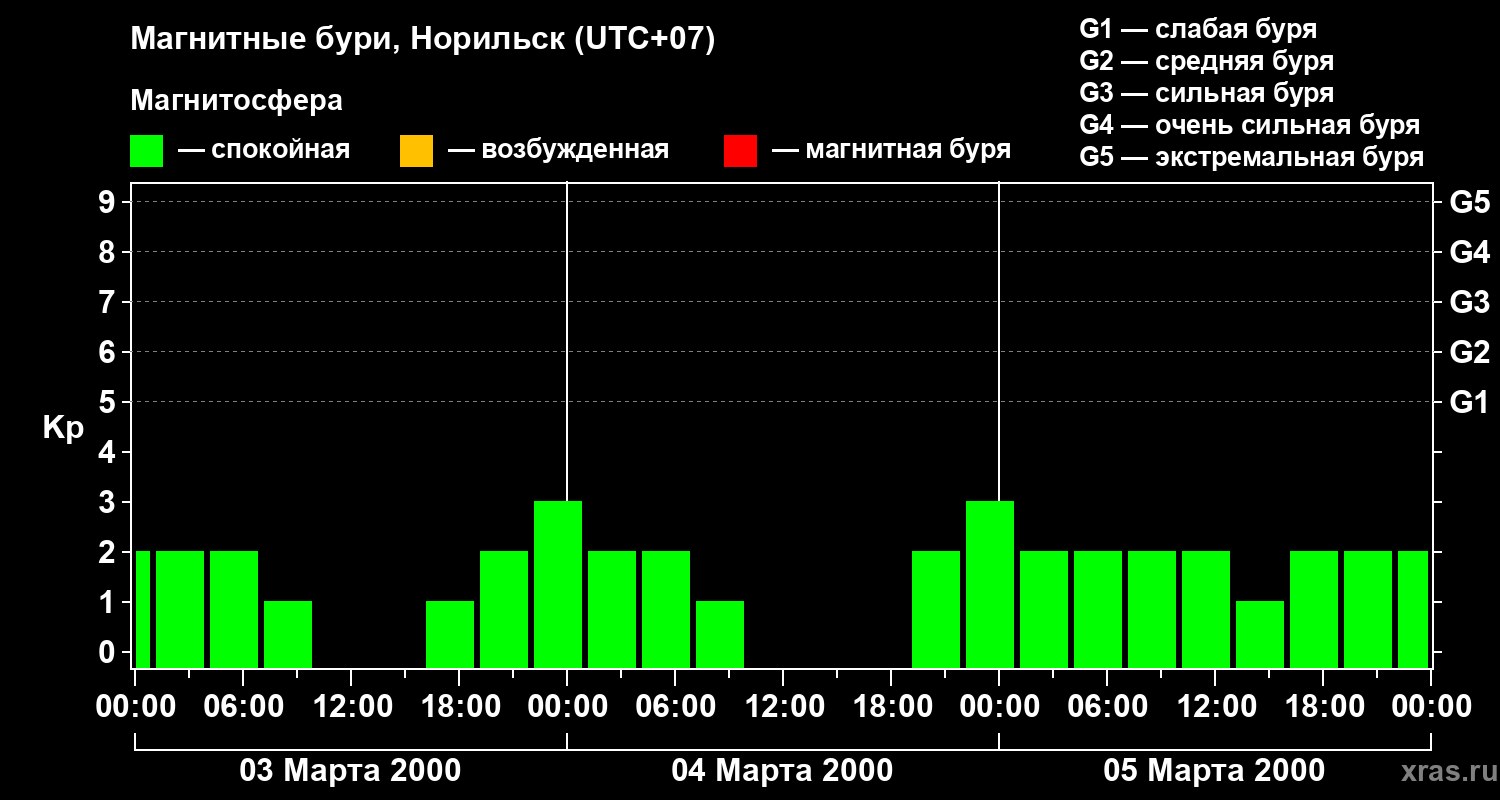1500x800 pixels.
Task: Select the 'Магнитосфера' legend heading
Action: pyautogui.click(x=236, y=101)
